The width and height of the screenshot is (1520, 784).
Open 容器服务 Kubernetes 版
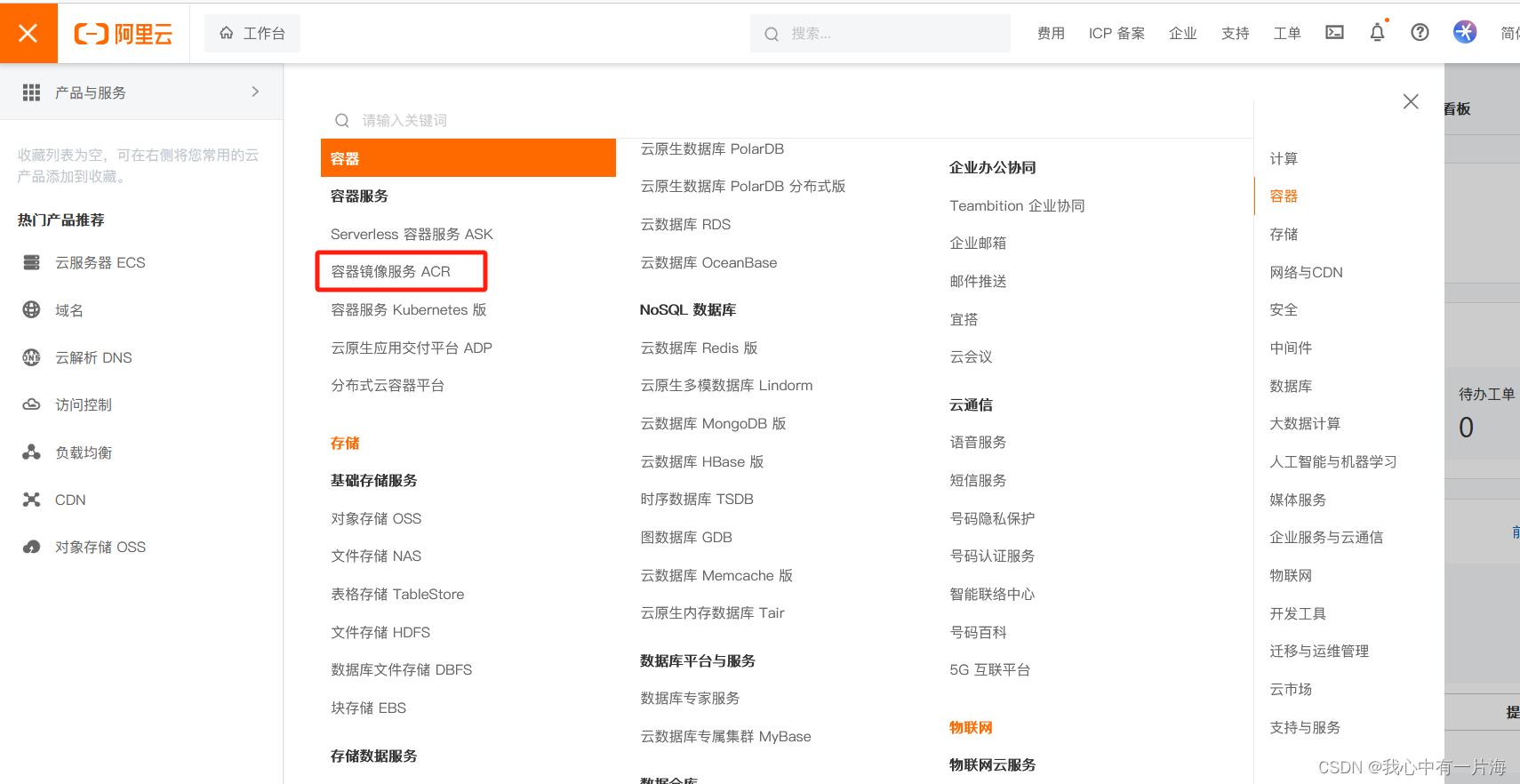click(x=409, y=309)
